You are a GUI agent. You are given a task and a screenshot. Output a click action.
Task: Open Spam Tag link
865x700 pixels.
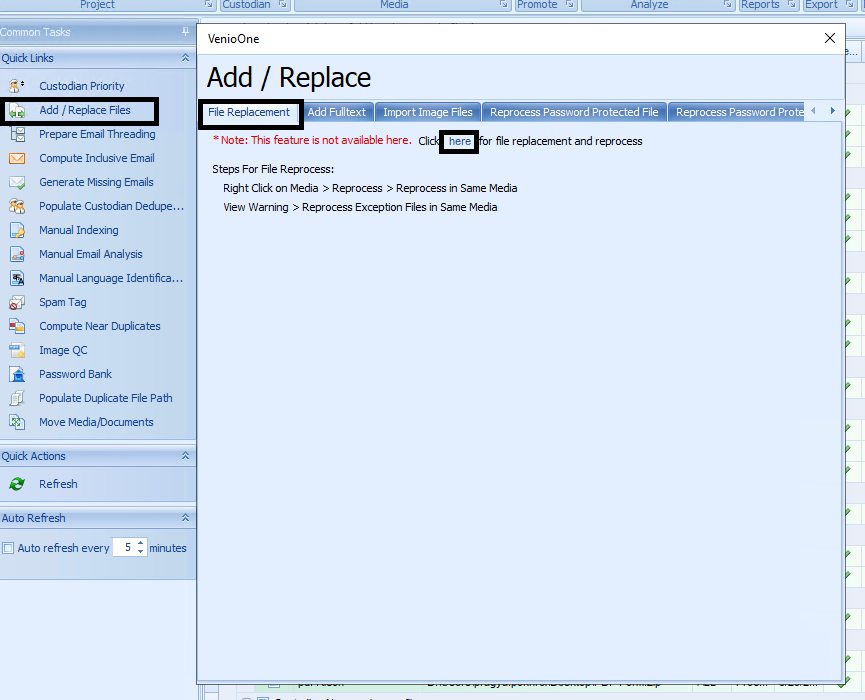(62, 302)
